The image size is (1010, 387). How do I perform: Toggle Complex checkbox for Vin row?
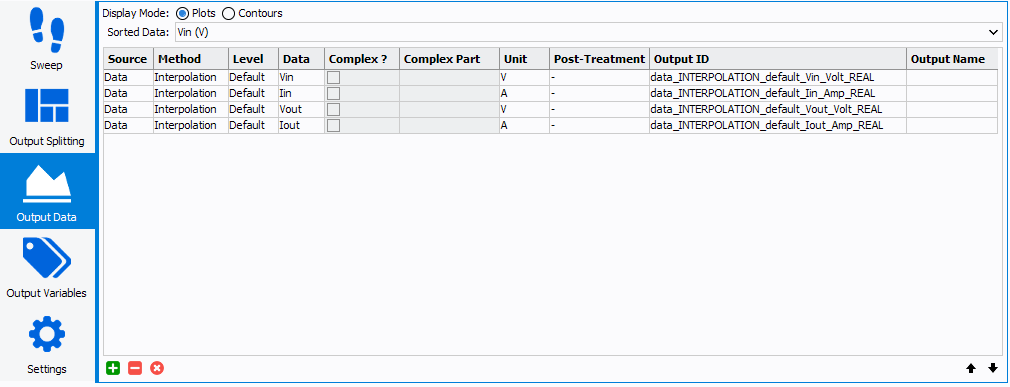point(333,77)
